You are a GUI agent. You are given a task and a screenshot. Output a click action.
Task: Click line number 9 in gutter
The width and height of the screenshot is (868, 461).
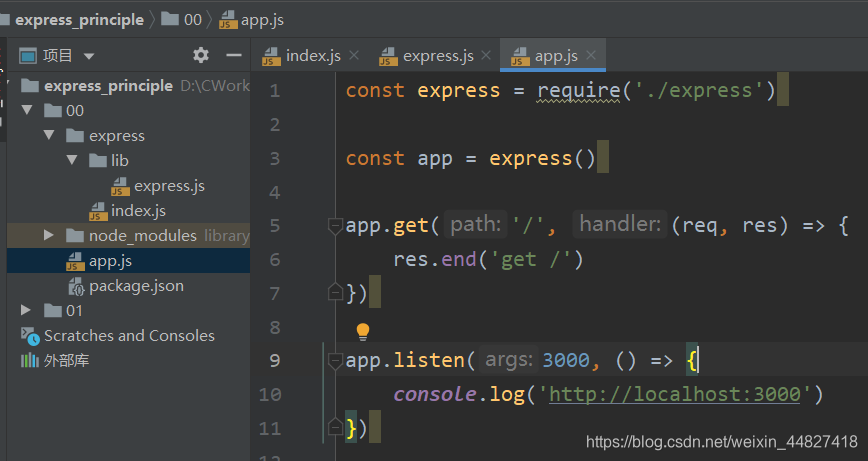275,361
